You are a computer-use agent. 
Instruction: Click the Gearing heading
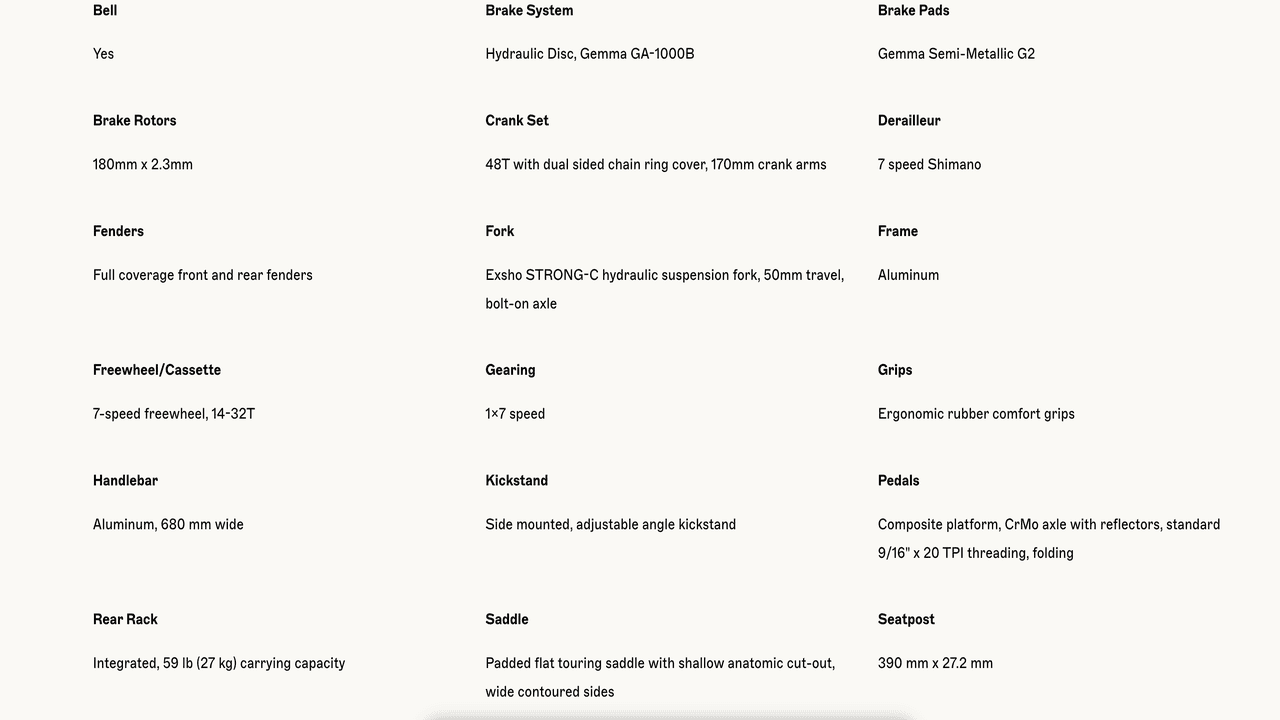tap(510, 370)
